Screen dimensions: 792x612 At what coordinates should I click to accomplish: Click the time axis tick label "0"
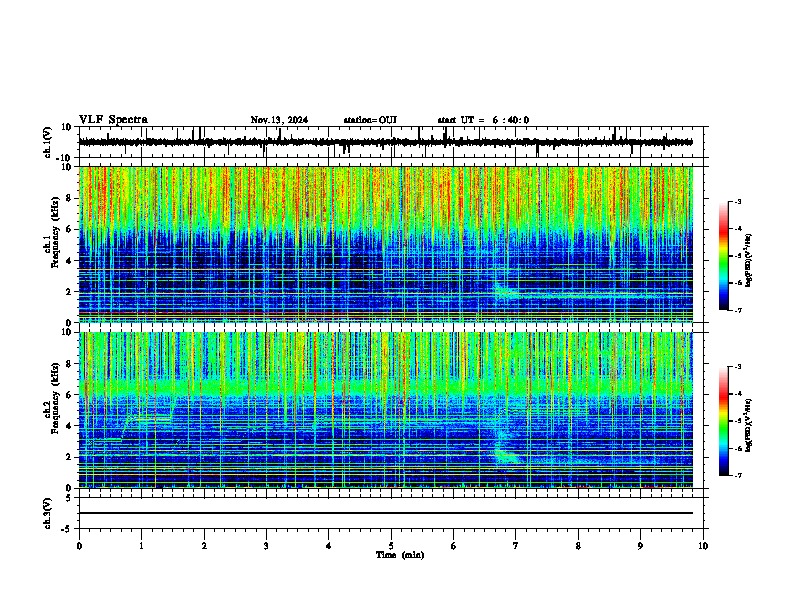[79, 546]
